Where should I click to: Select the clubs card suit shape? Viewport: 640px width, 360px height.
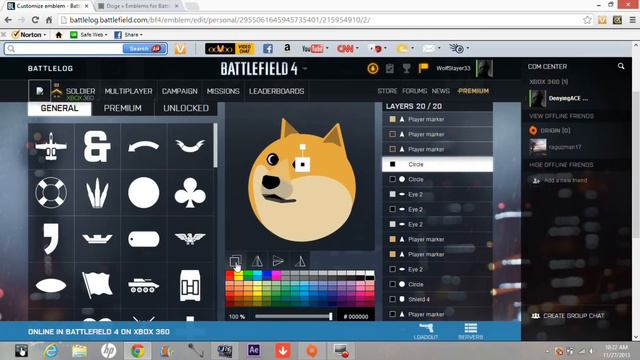[x=190, y=193]
